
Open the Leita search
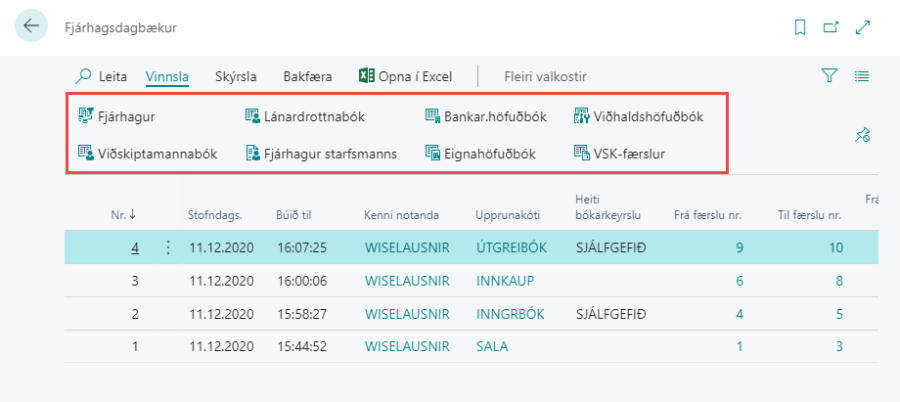(102, 76)
